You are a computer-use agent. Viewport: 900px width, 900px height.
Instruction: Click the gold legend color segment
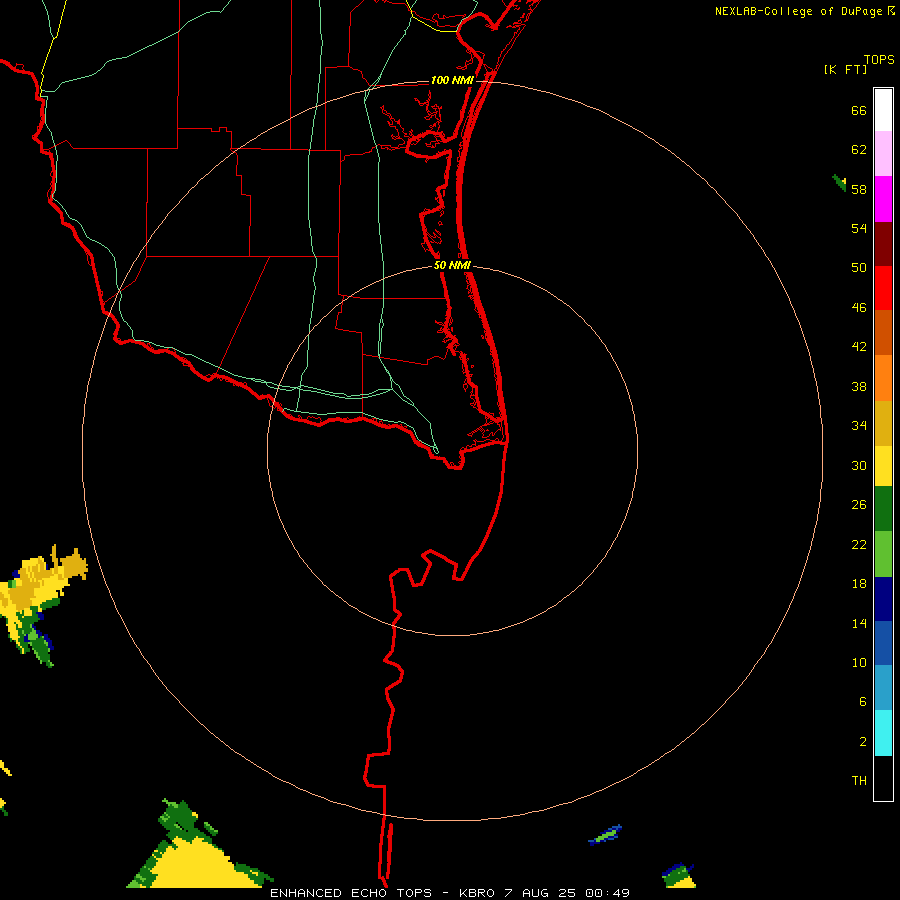click(x=883, y=424)
